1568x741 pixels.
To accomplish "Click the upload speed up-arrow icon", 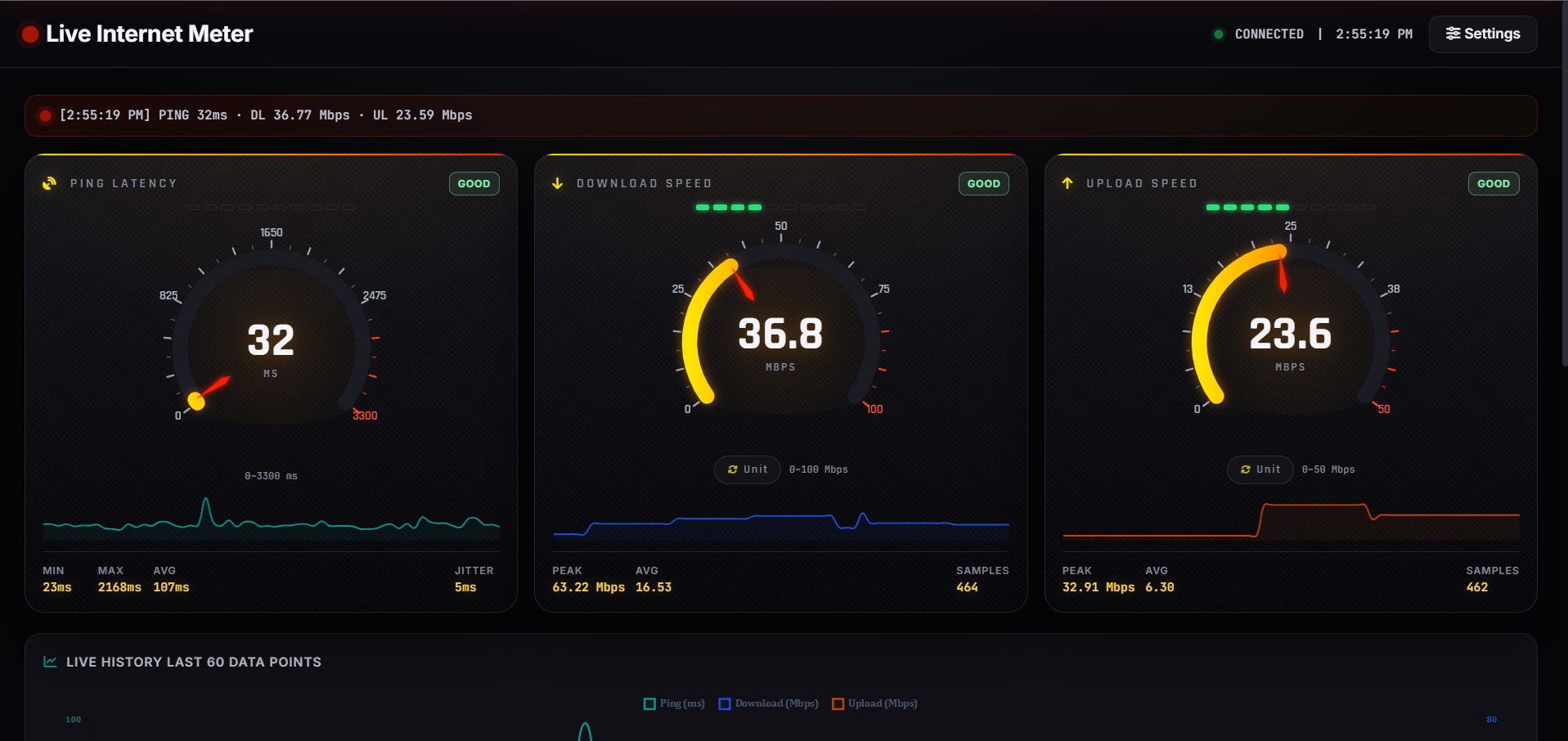I will coord(1067,183).
